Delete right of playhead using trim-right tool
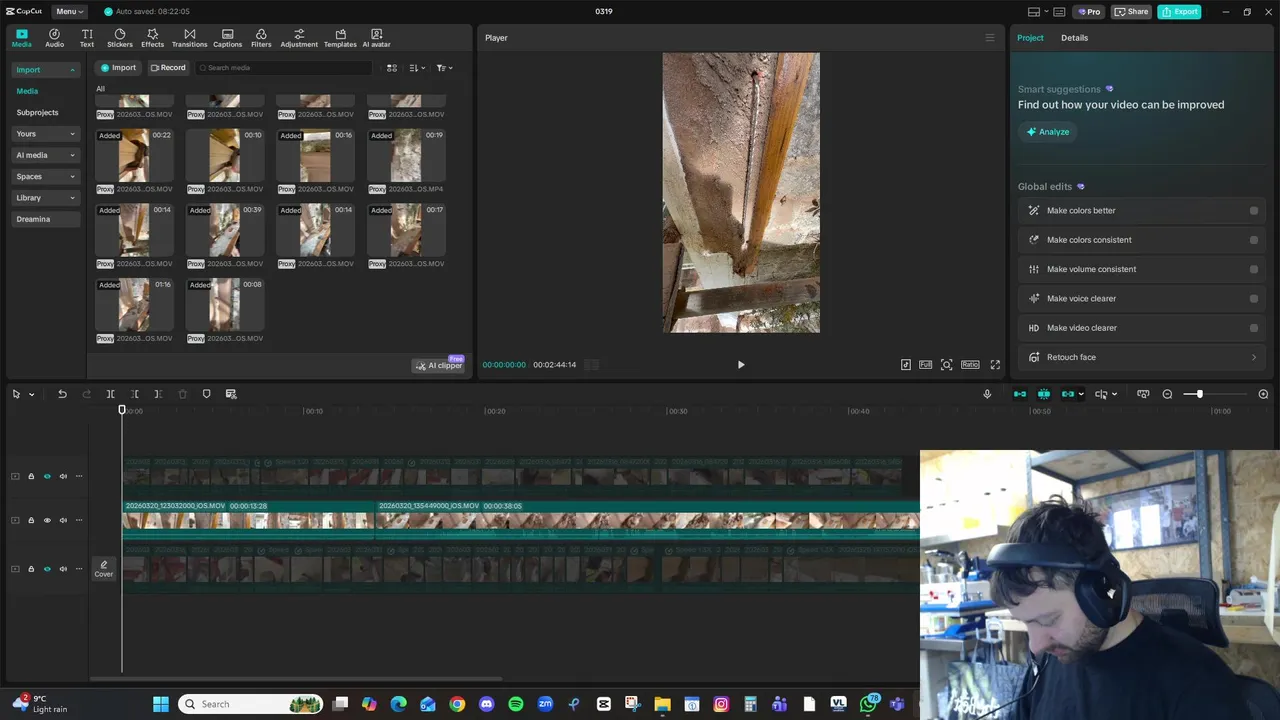Screen dimensions: 1280x720 158,394
